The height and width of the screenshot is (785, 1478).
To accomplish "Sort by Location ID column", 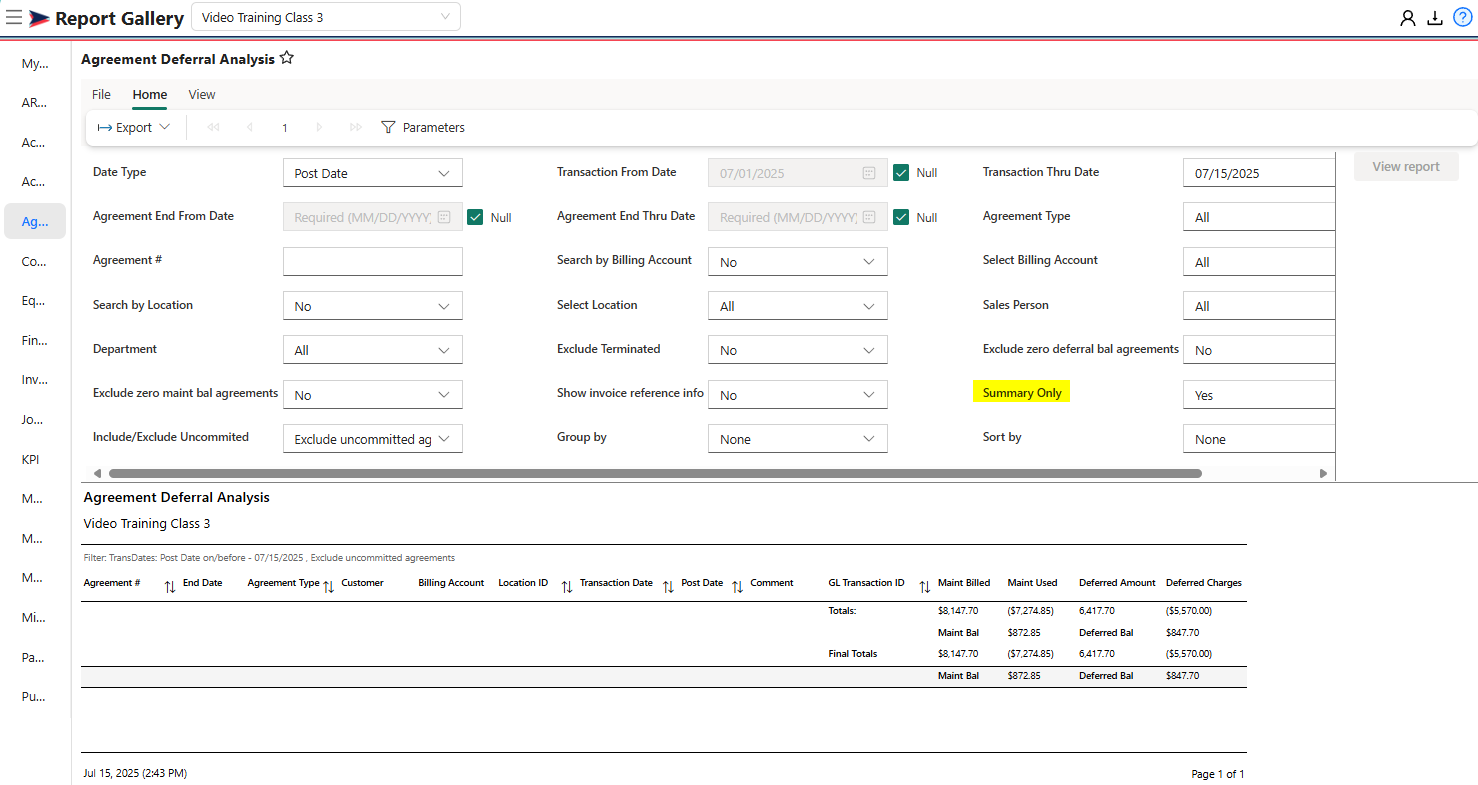I will coord(567,587).
